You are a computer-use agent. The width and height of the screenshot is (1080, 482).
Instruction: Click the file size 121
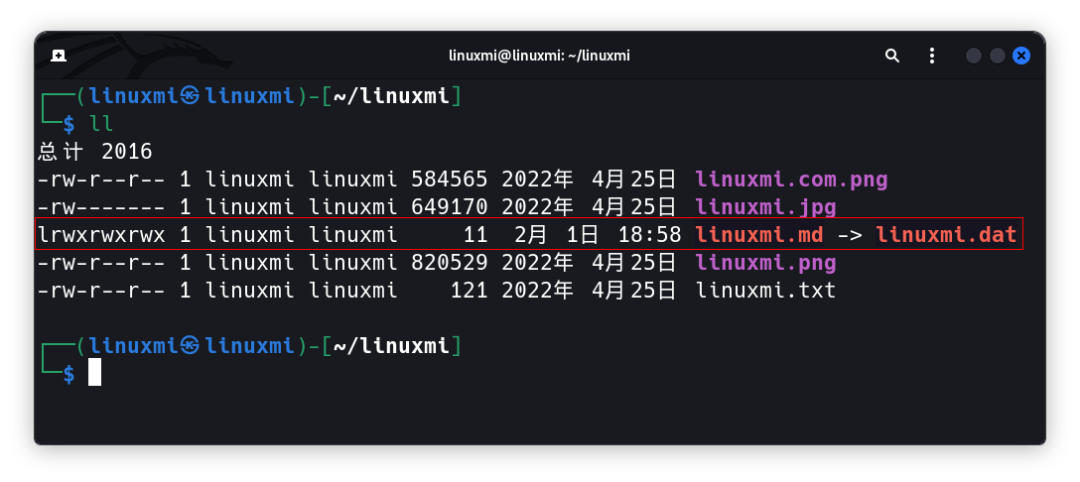click(468, 291)
